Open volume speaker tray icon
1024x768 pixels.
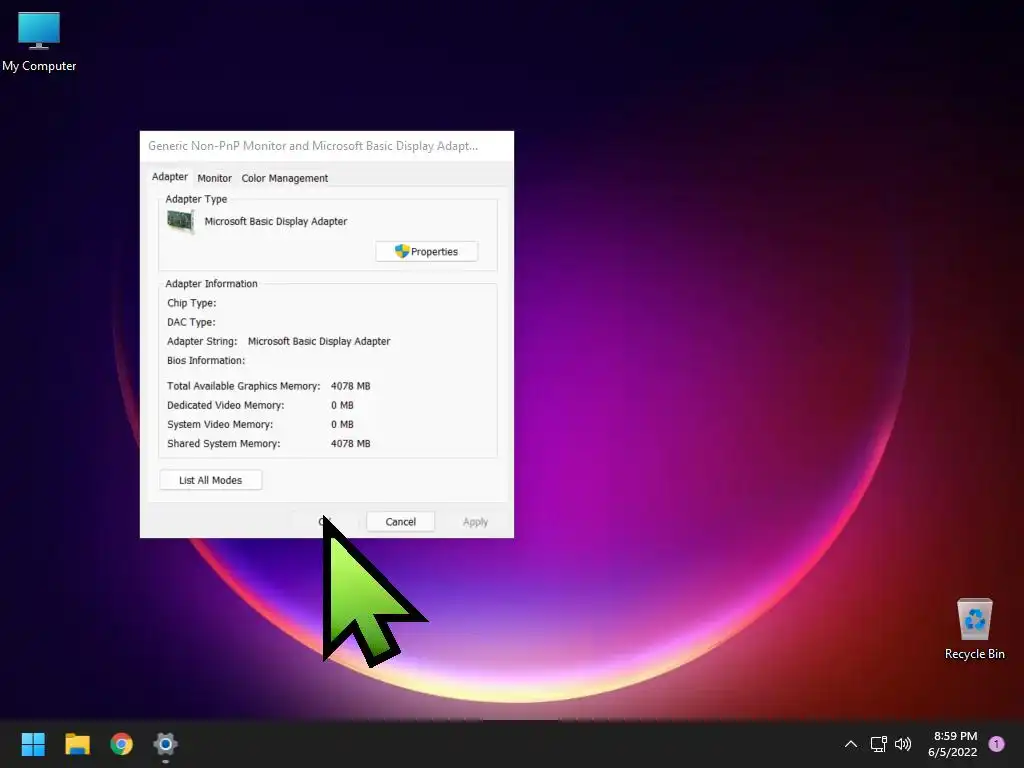pyautogui.click(x=903, y=744)
